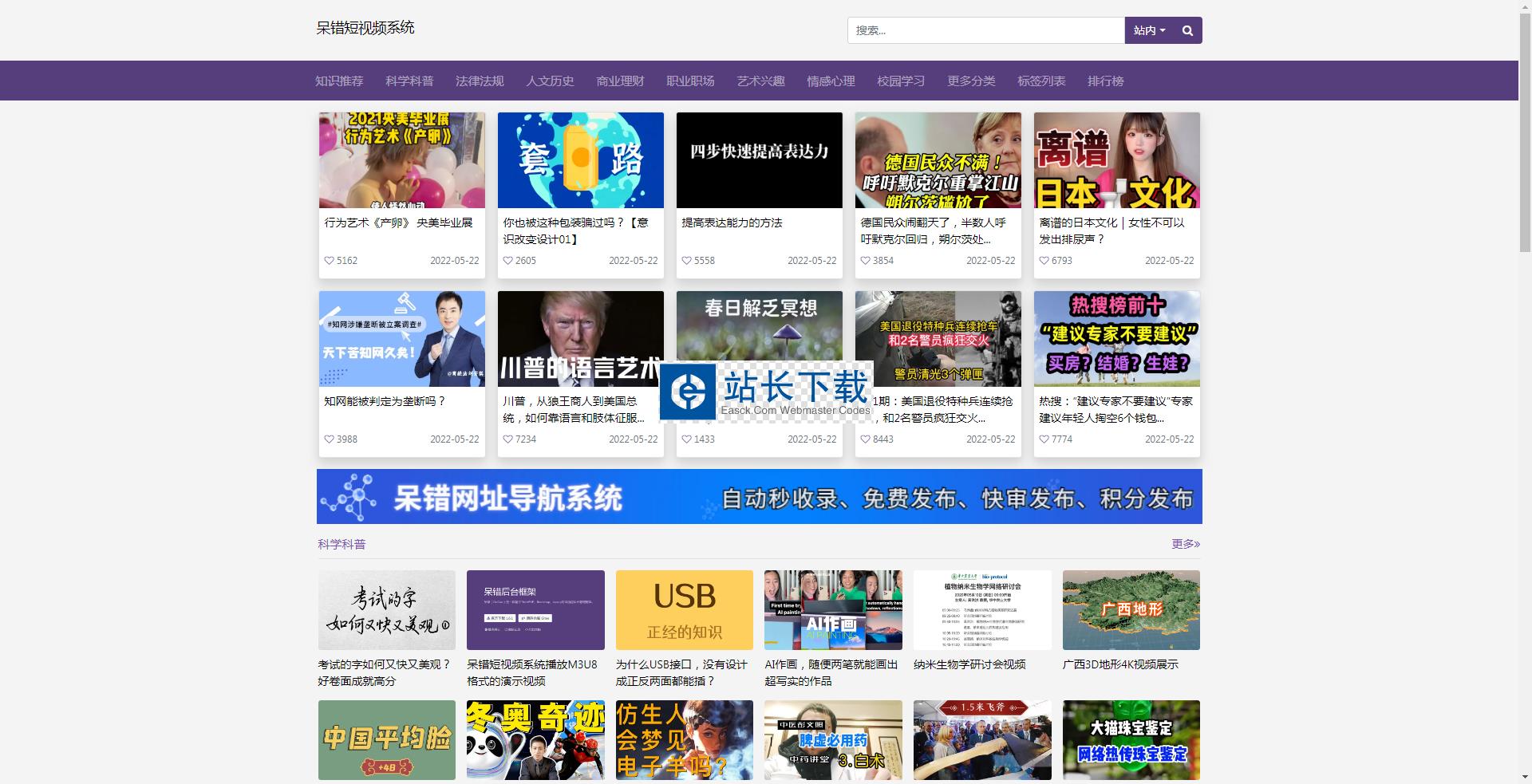1532x784 pixels.
Task: Click the 呆错短视频系统 site title
Action: point(365,28)
